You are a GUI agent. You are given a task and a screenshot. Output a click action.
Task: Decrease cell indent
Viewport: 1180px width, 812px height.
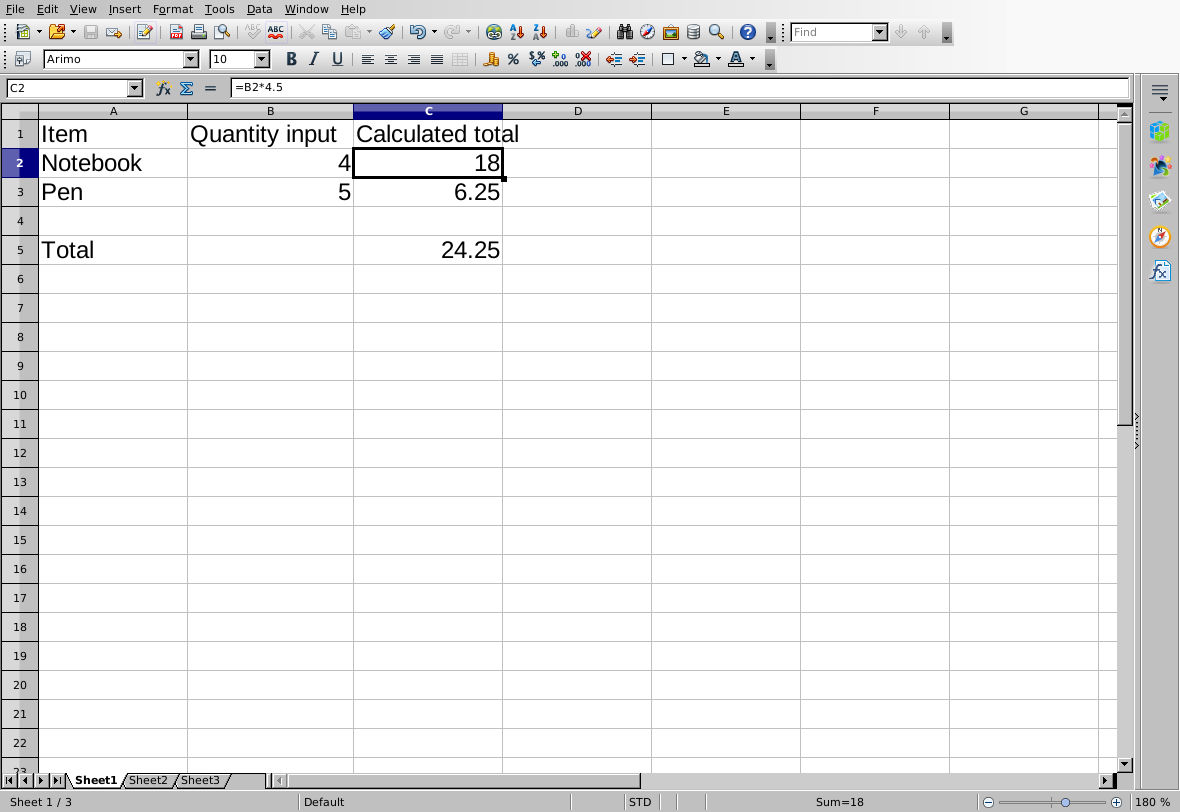[614, 59]
